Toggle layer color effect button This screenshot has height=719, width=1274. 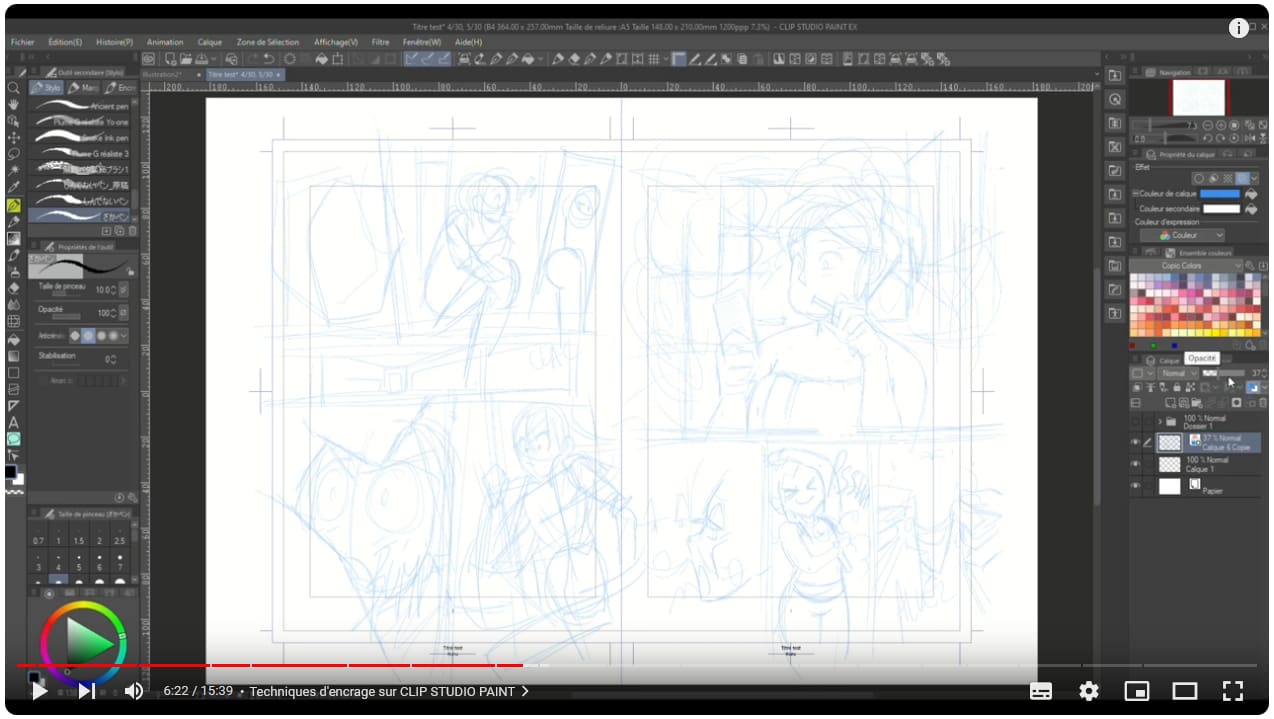pyautogui.click(x=1241, y=179)
